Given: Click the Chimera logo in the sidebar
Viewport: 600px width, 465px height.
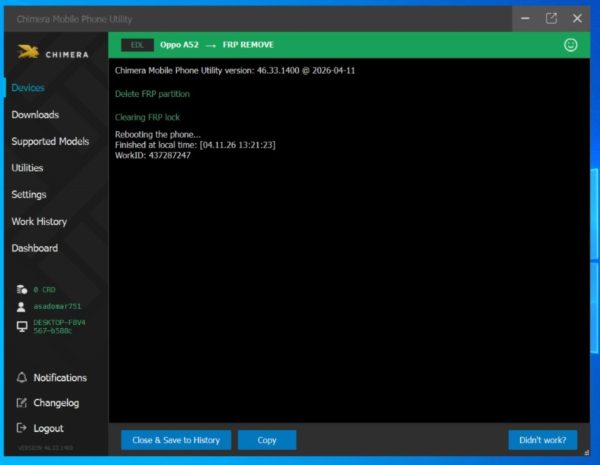Looking at the screenshot, I should (x=52, y=52).
